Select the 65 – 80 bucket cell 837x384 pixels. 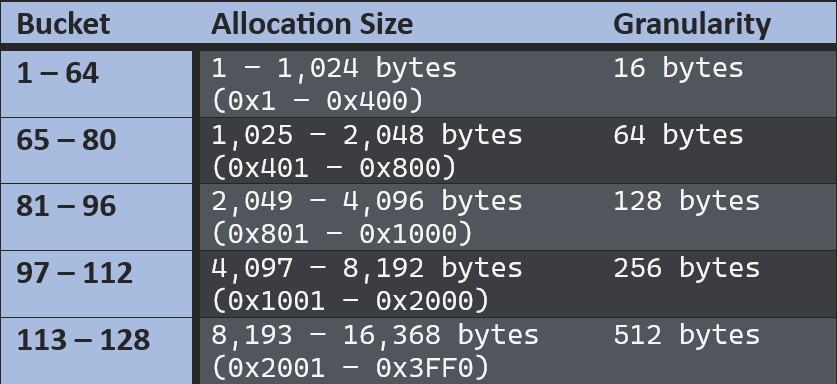96,151
